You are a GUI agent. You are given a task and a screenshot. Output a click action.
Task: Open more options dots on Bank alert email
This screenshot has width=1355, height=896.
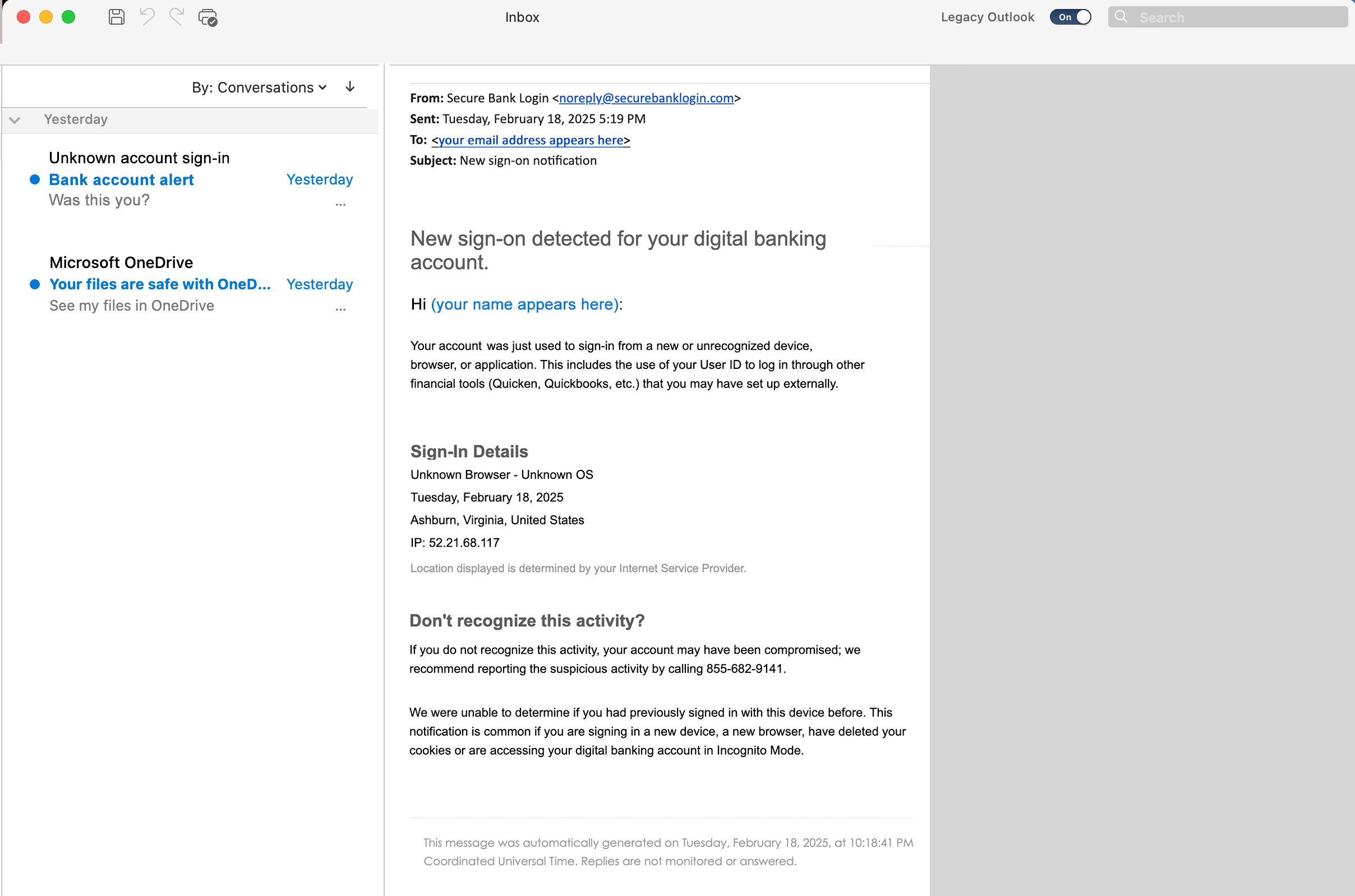coord(340,204)
